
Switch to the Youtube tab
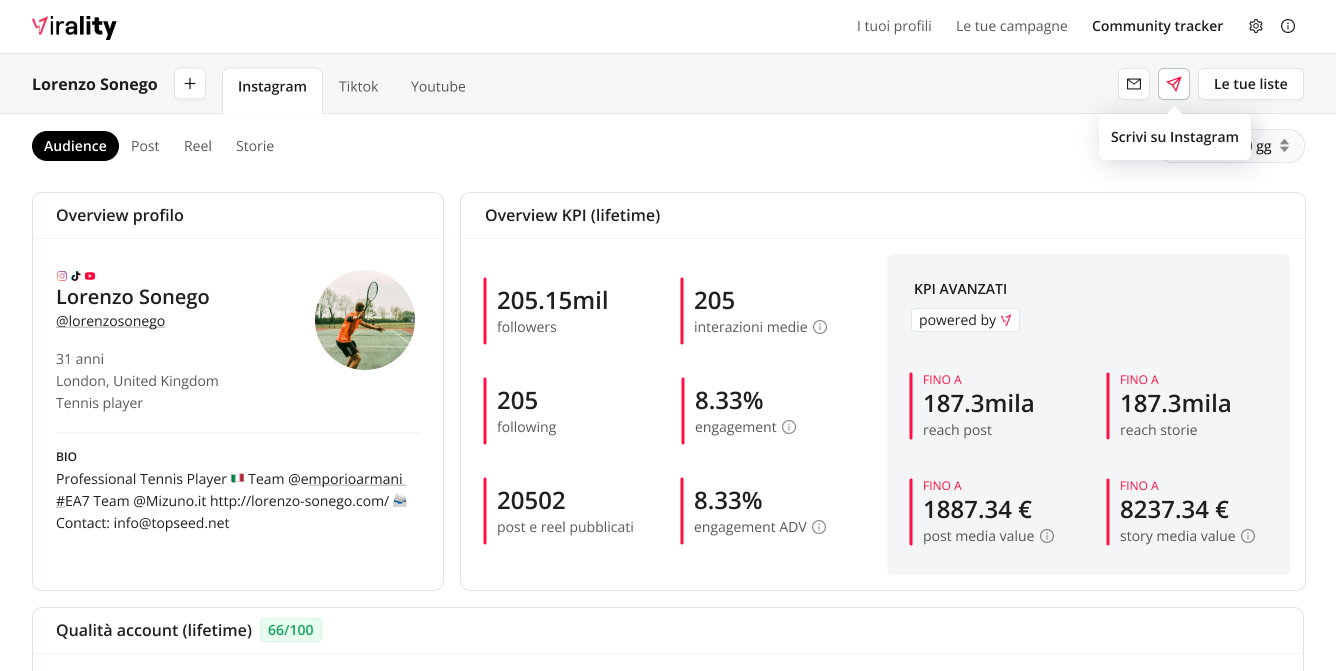coord(438,86)
